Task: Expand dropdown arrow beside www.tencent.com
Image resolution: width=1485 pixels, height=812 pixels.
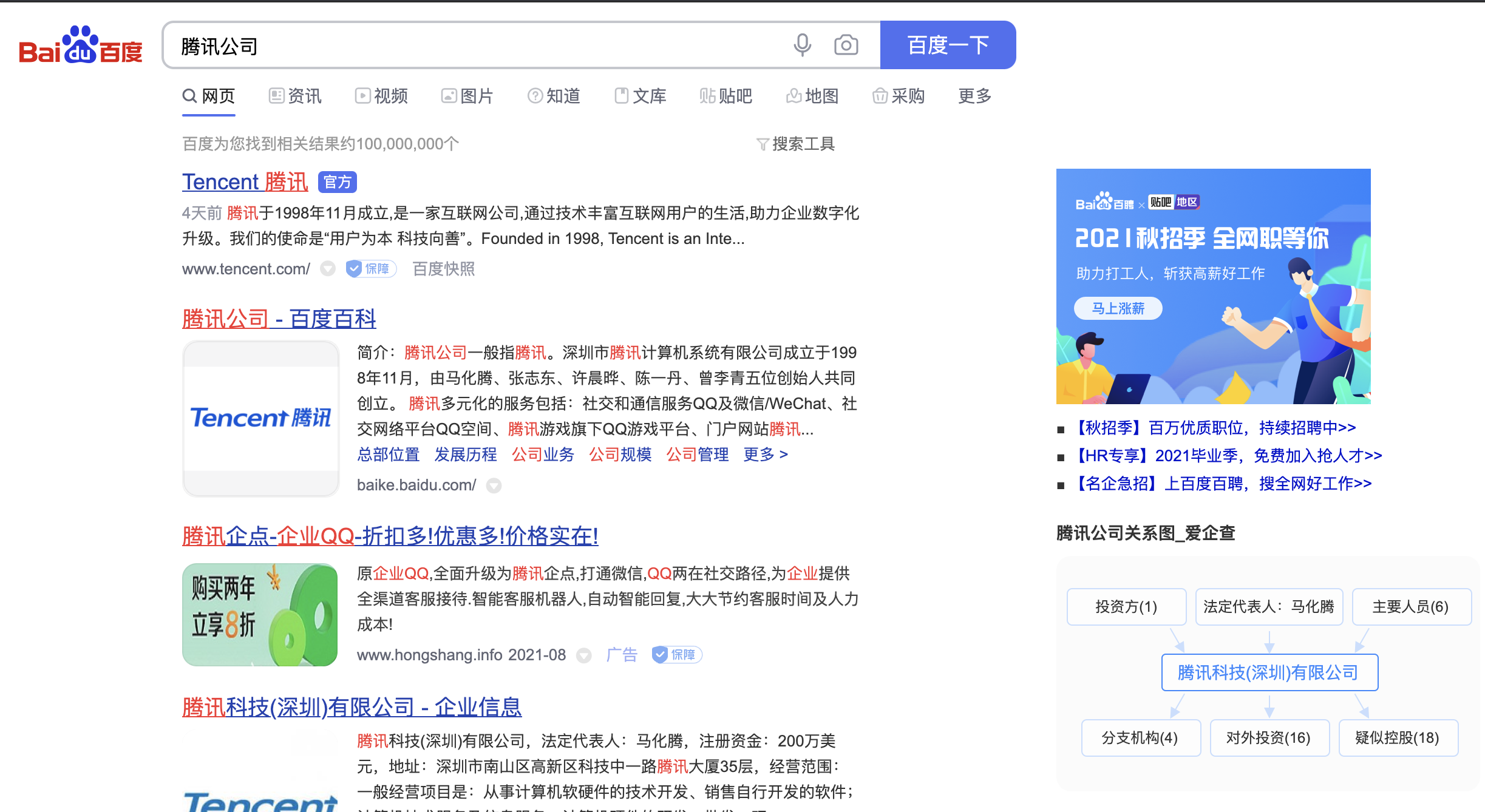Action: [x=328, y=269]
